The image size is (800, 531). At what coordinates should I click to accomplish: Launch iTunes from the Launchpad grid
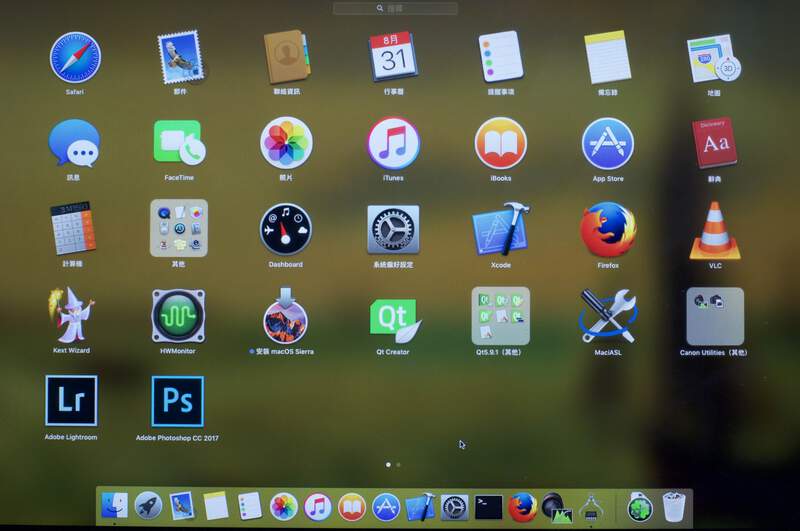click(393, 143)
